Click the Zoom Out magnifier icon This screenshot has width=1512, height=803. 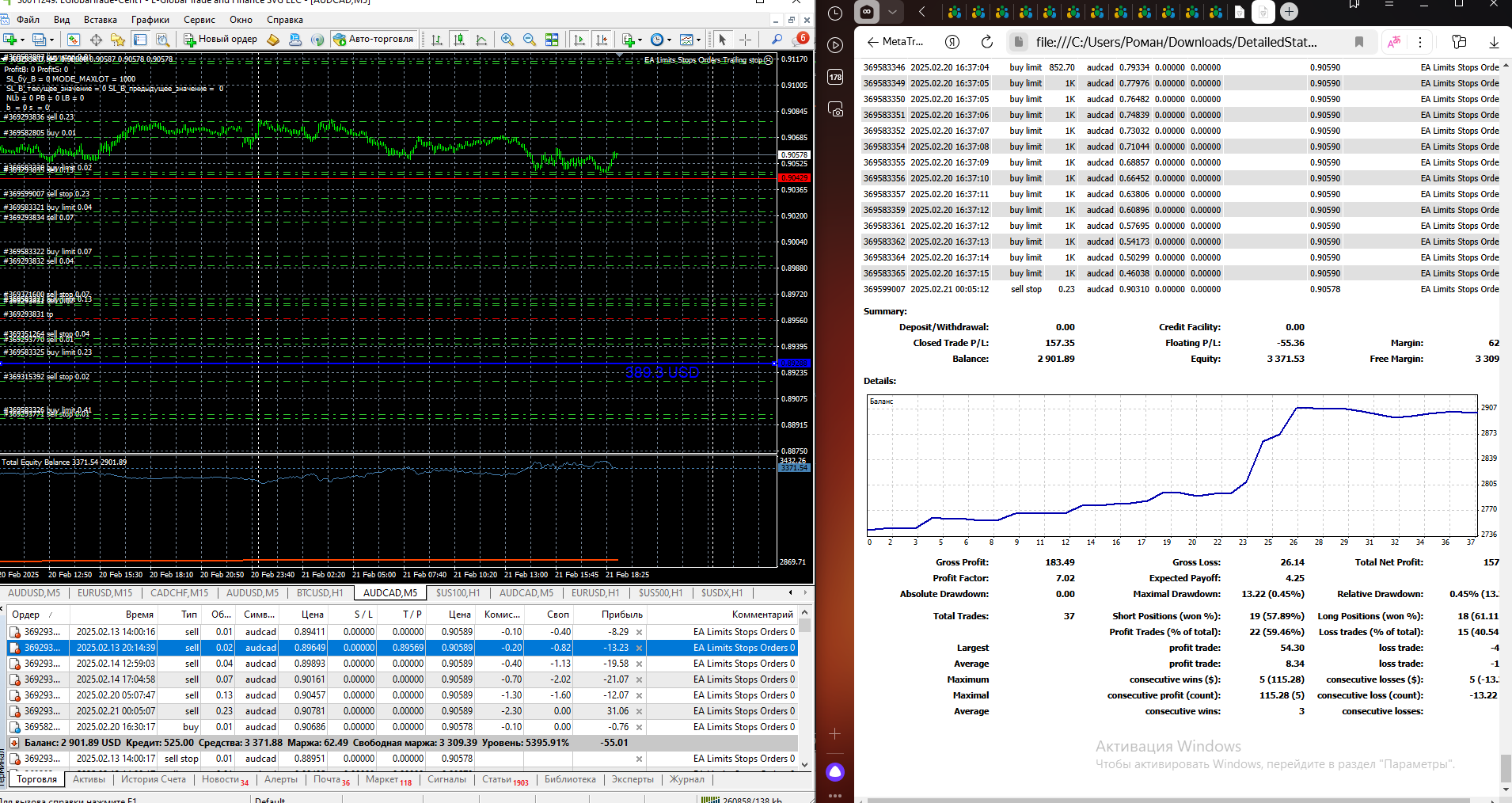click(529, 40)
